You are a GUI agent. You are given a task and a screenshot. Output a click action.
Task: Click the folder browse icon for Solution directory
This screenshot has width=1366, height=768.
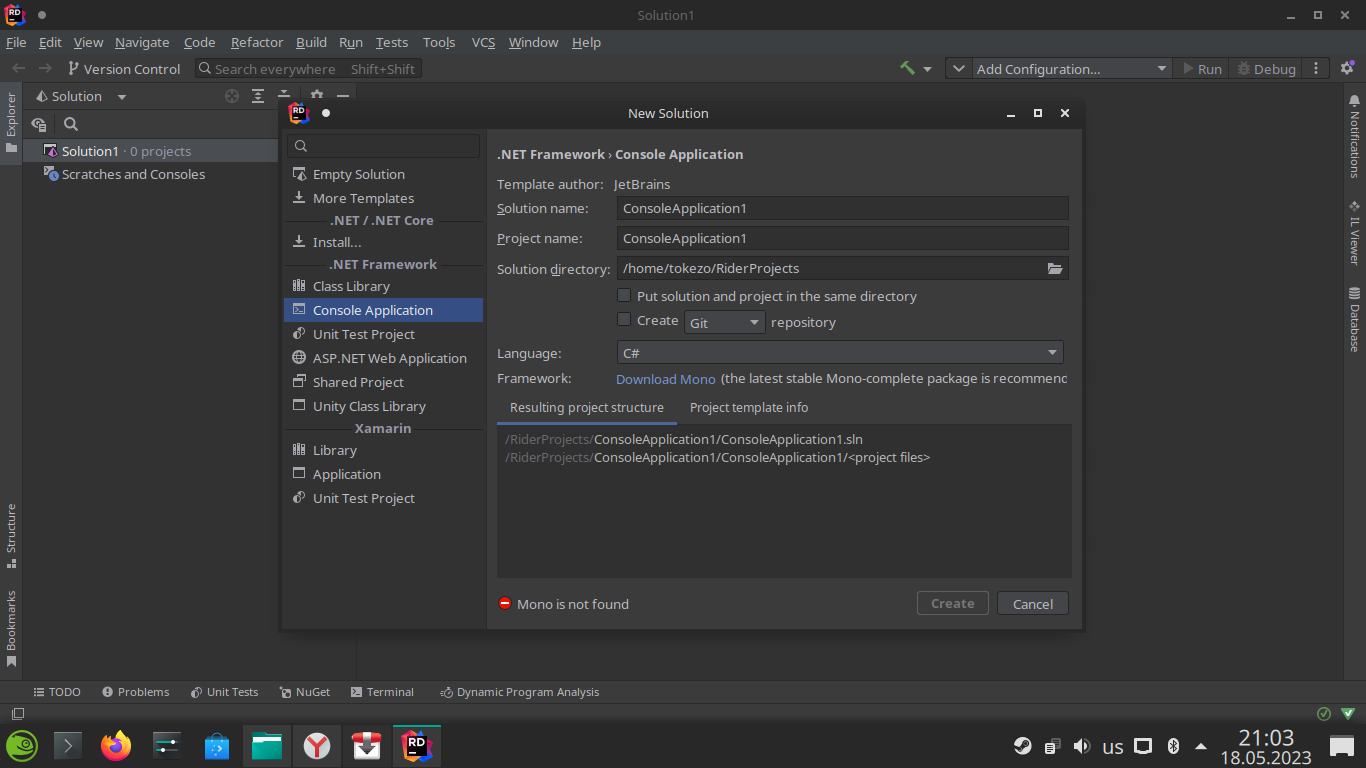pyautogui.click(x=1054, y=268)
